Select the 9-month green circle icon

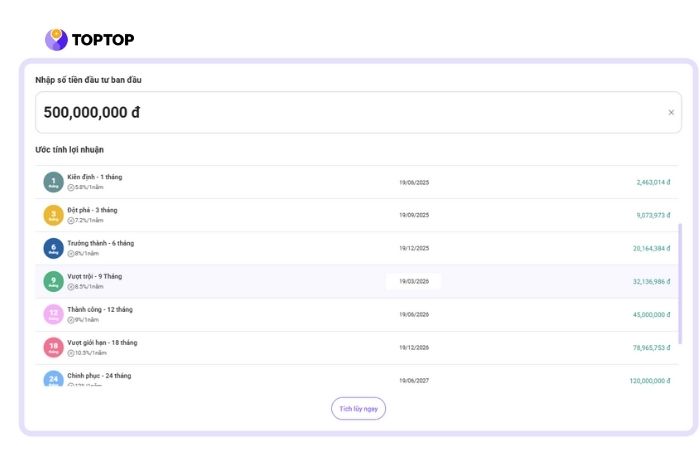(x=53, y=281)
